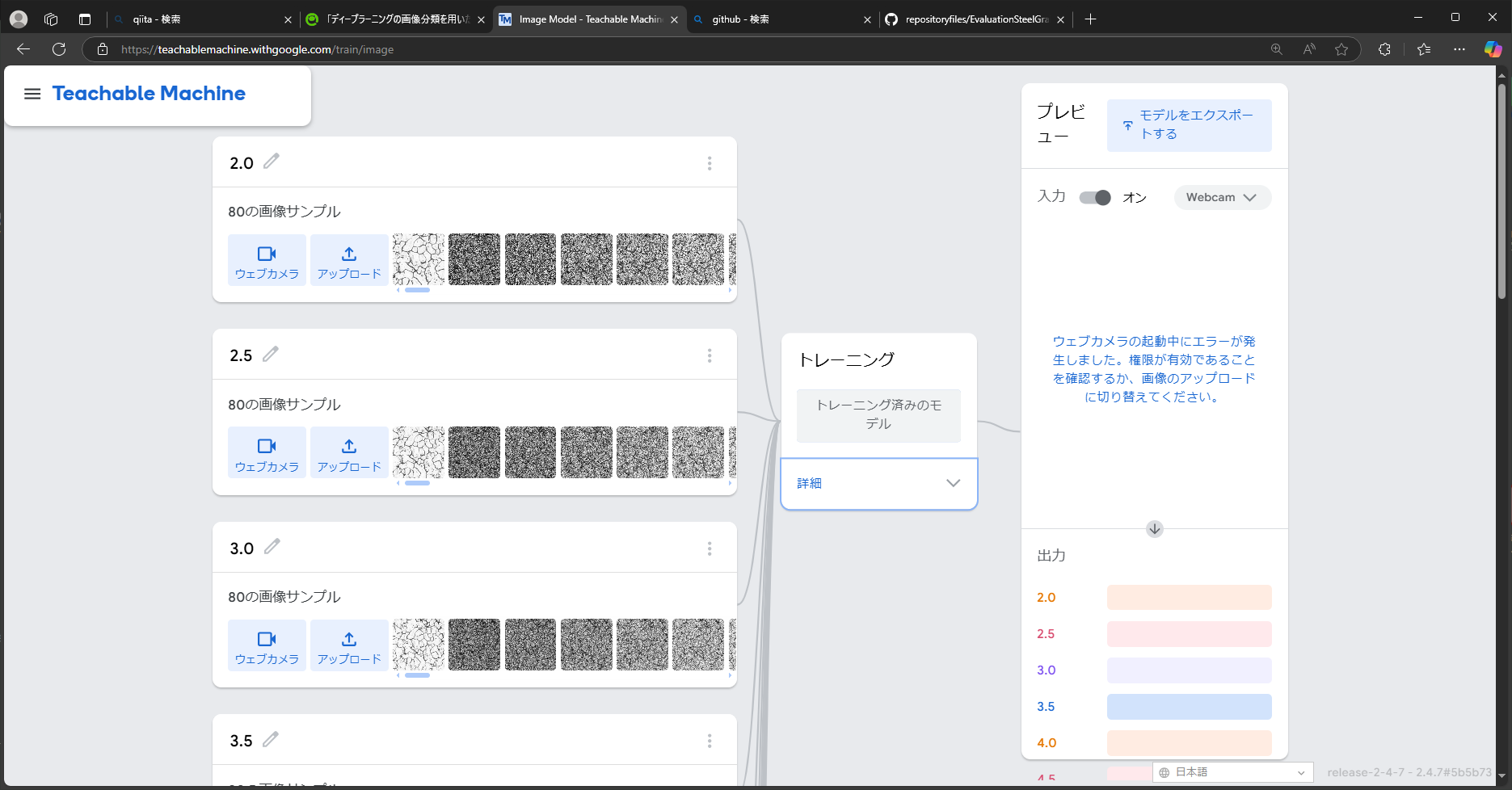The image size is (1512, 790).
Task: Switch to the ディープラーニングの画像分類 tab
Action: pos(396,19)
